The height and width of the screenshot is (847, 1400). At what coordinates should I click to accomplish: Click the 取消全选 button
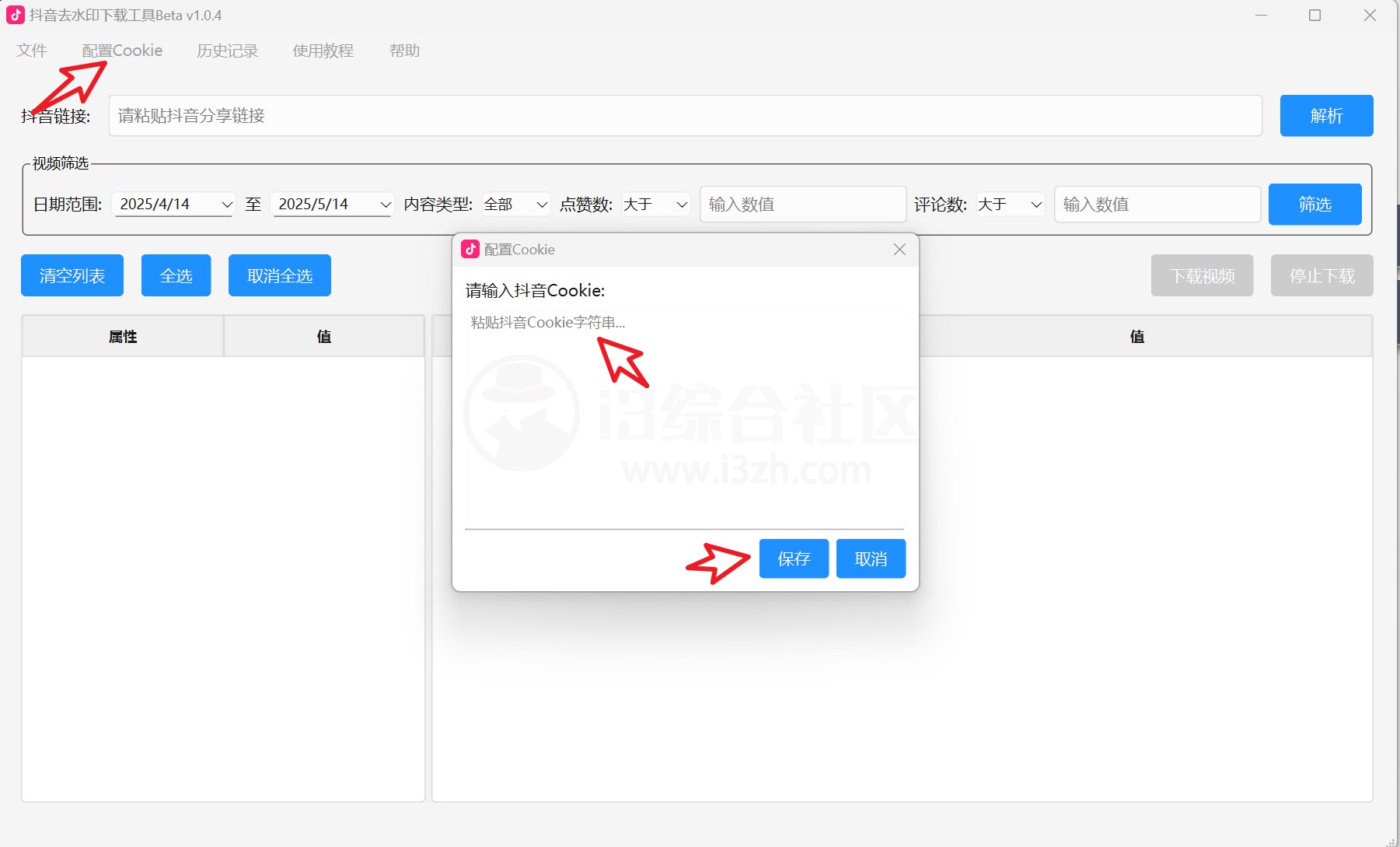click(x=279, y=275)
